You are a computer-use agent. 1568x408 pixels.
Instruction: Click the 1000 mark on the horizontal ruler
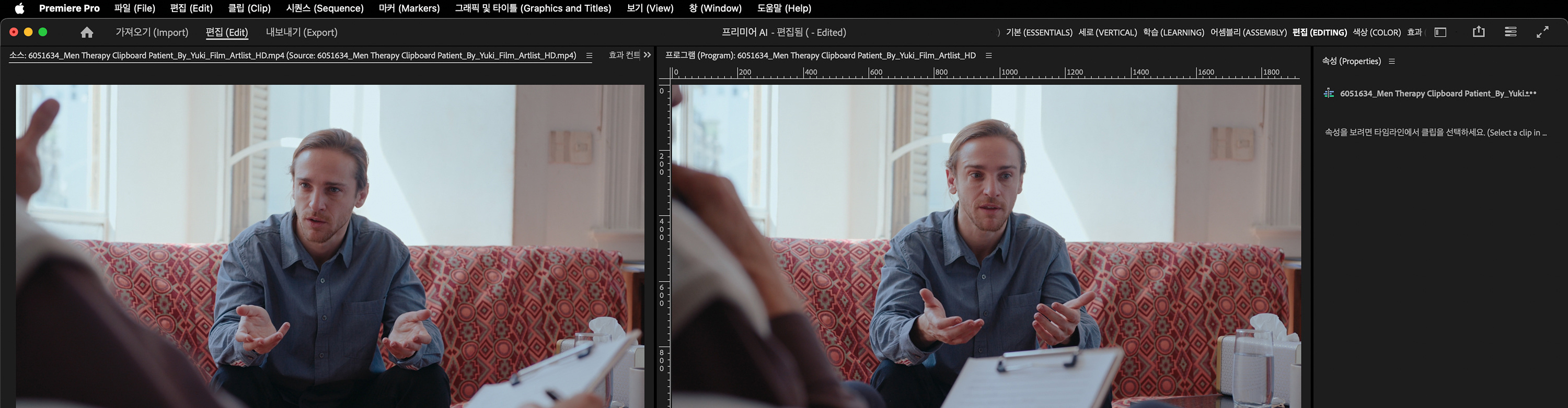[1009, 73]
